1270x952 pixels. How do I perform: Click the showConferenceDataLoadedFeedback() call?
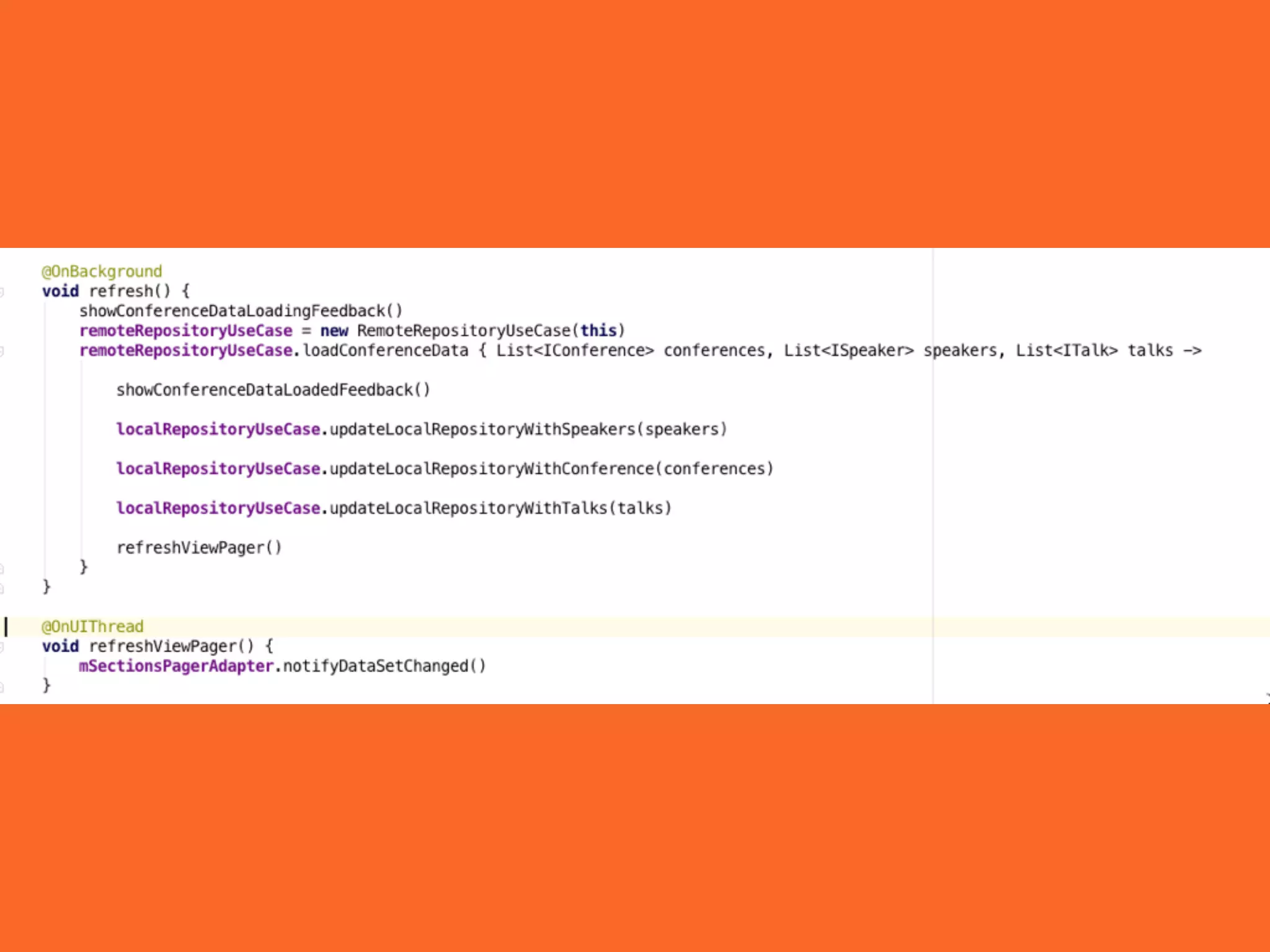coord(273,390)
